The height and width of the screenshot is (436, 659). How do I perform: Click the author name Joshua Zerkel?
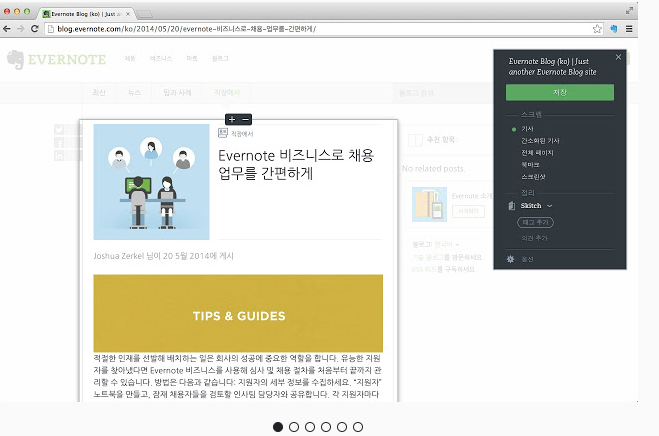coord(119,256)
